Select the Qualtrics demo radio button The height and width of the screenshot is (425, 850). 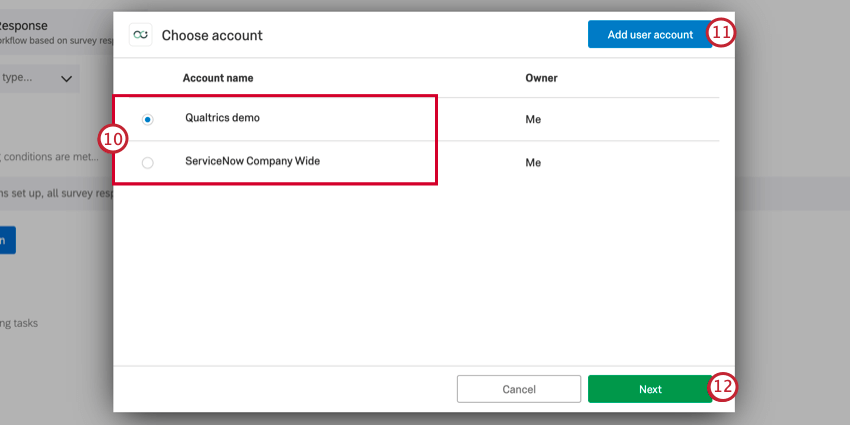[148, 119]
